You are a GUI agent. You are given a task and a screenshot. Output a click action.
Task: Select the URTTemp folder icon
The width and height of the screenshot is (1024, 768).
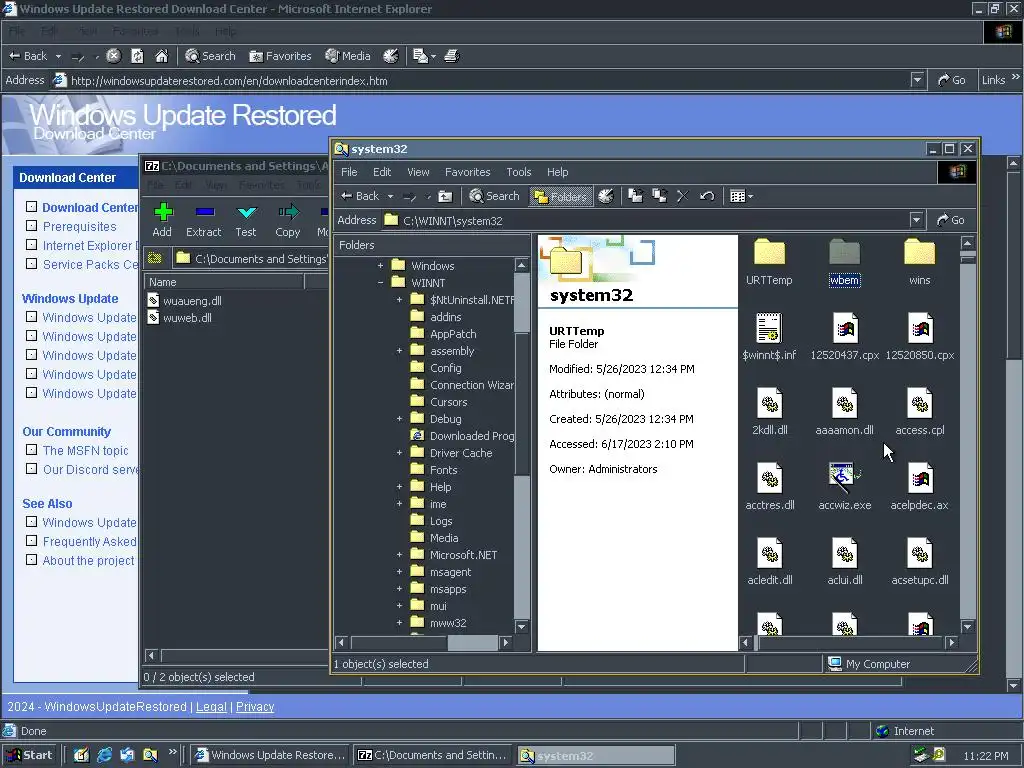(x=769, y=252)
